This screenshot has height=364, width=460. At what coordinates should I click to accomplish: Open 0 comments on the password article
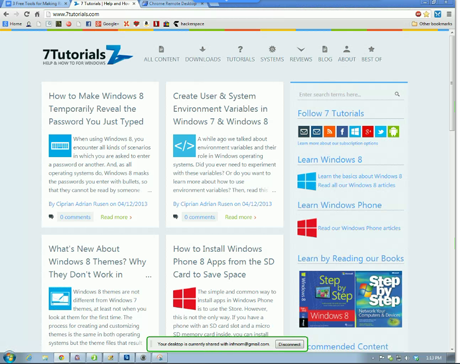pos(75,217)
